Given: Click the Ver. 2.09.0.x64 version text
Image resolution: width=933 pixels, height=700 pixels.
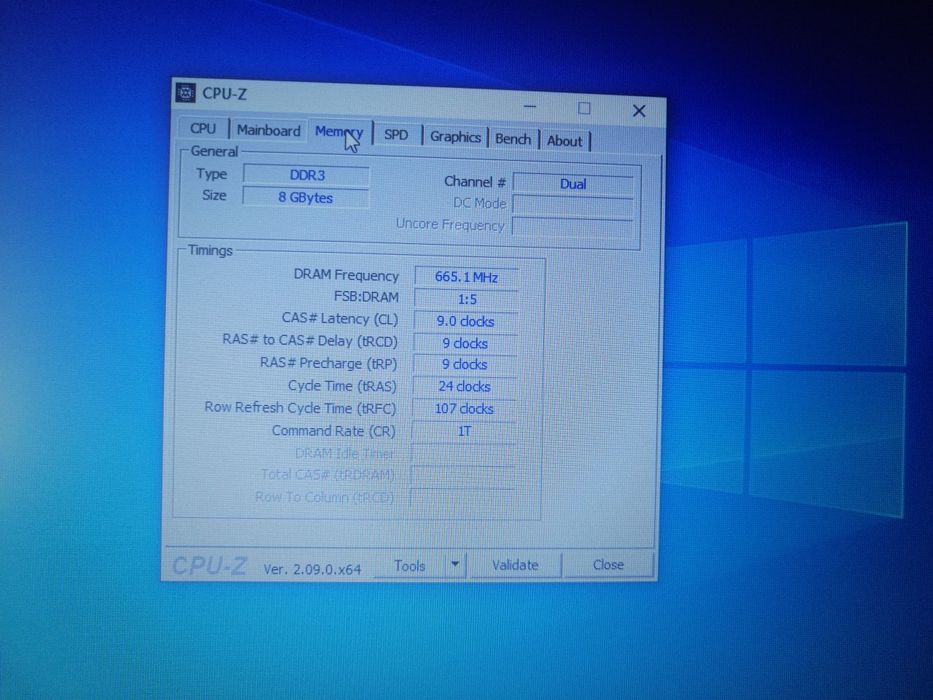Looking at the screenshot, I should pyautogui.click(x=312, y=570).
